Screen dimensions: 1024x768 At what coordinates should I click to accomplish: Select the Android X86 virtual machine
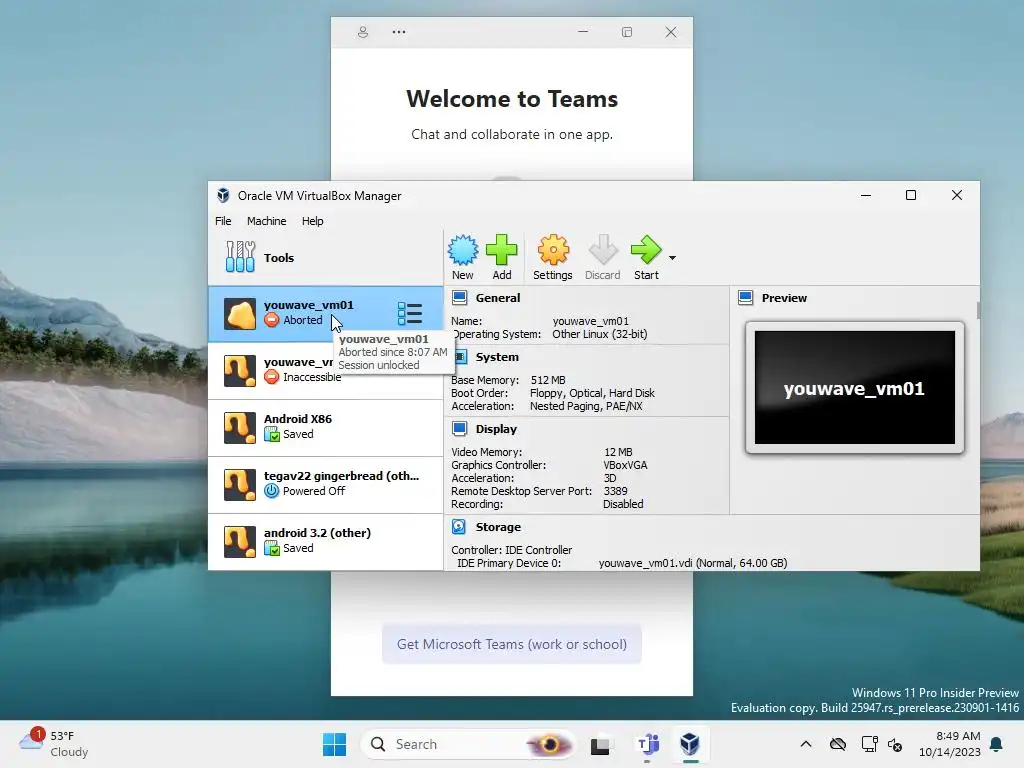click(x=325, y=427)
